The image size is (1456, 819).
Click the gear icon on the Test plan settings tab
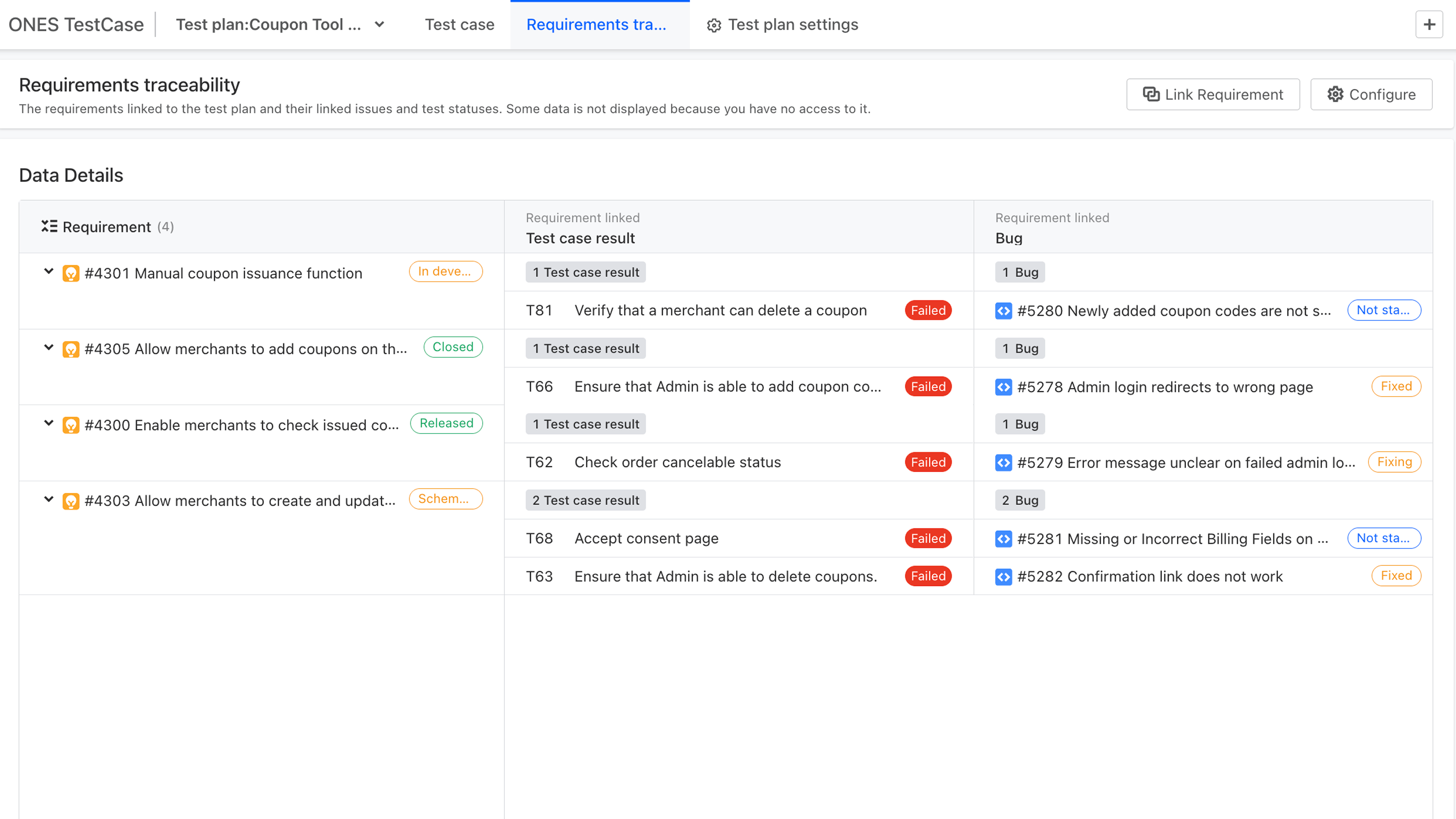click(713, 24)
